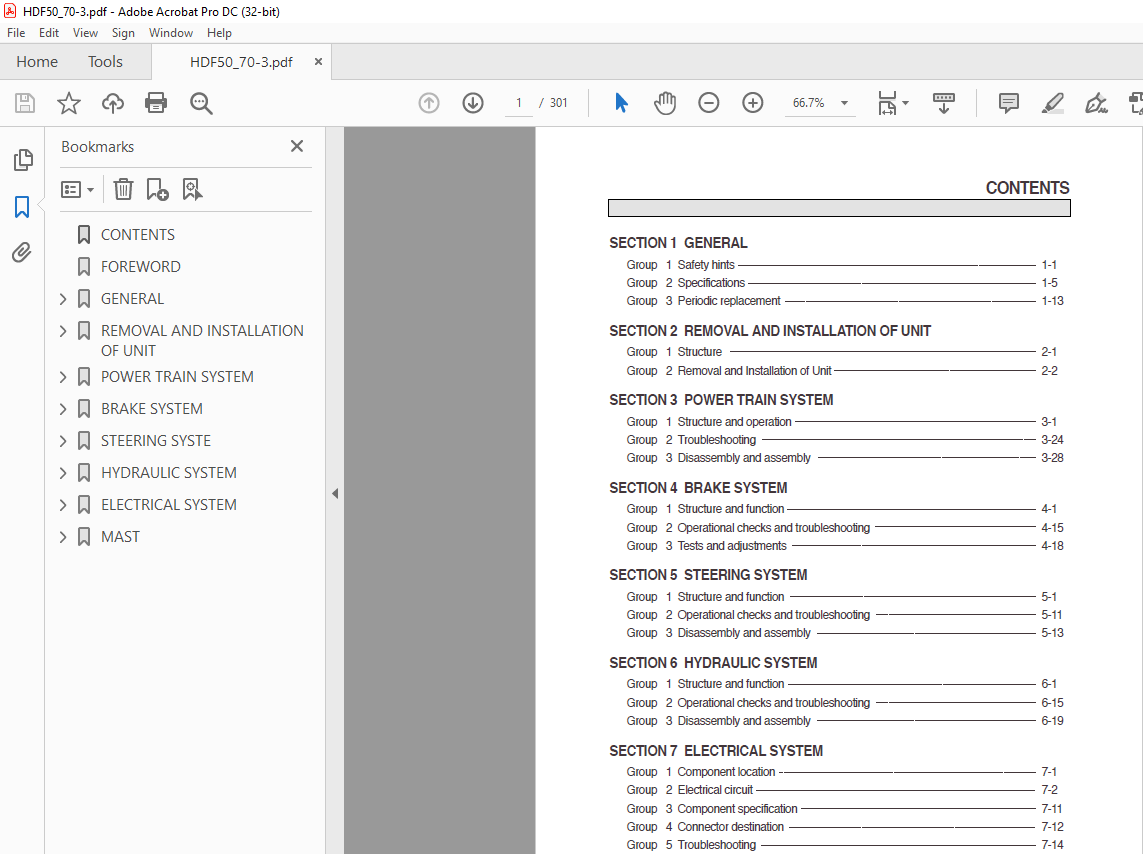Click the scrolling mode keyboard icon
Image resolution: width=1143 pixels, height=854 pixels.
coord(943,103)
